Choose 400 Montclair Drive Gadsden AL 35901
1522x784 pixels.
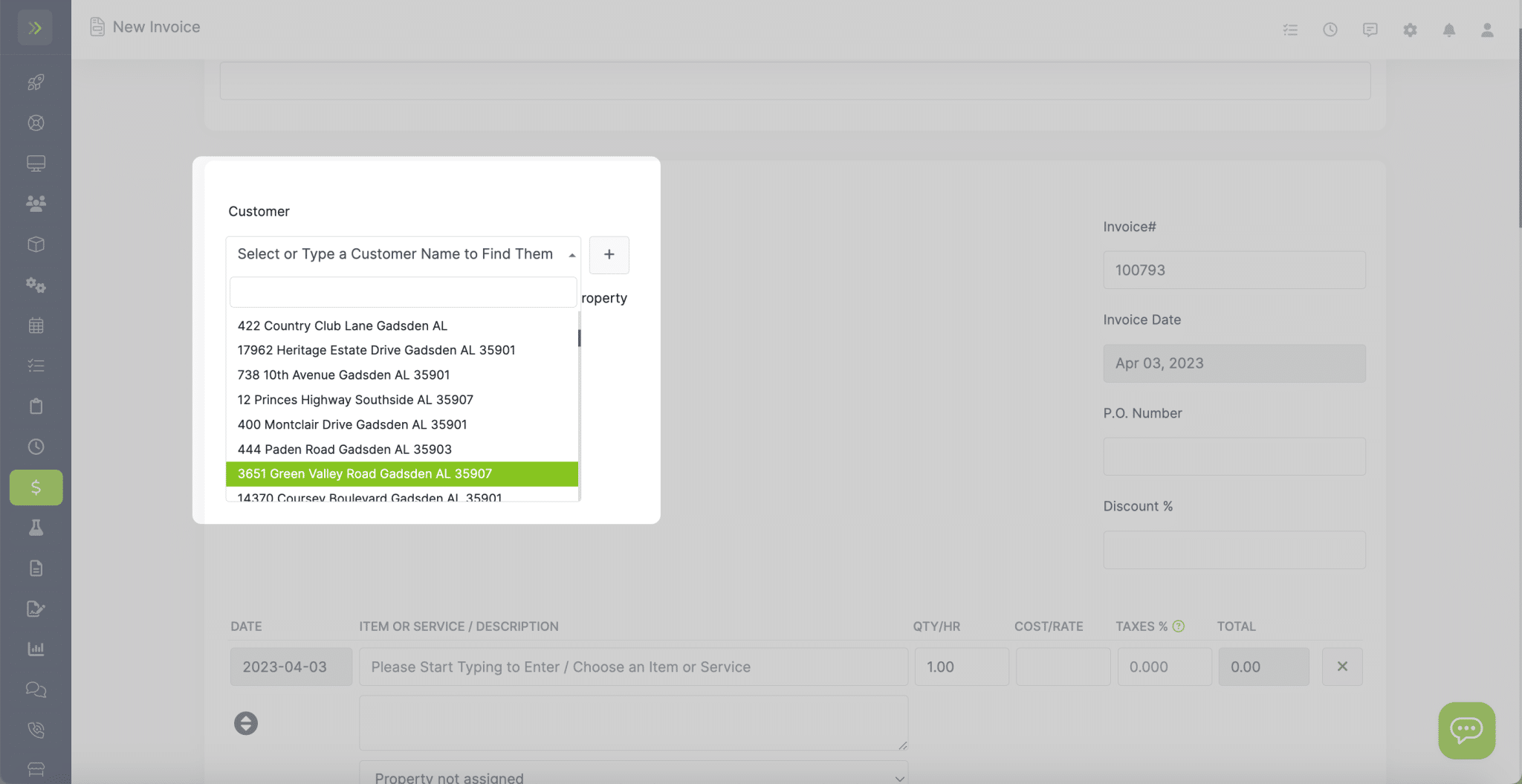(x=352, y=424)
